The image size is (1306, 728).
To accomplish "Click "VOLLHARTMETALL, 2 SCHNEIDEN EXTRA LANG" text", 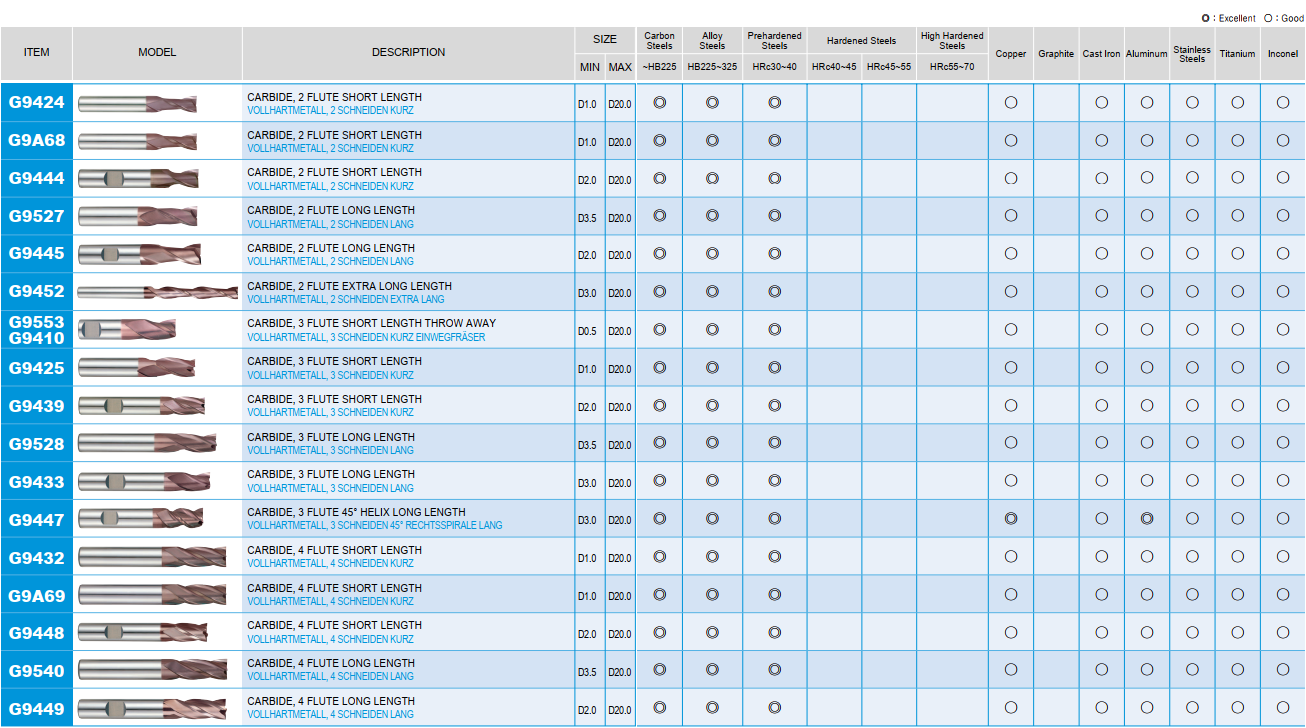I will coord(346,300).
